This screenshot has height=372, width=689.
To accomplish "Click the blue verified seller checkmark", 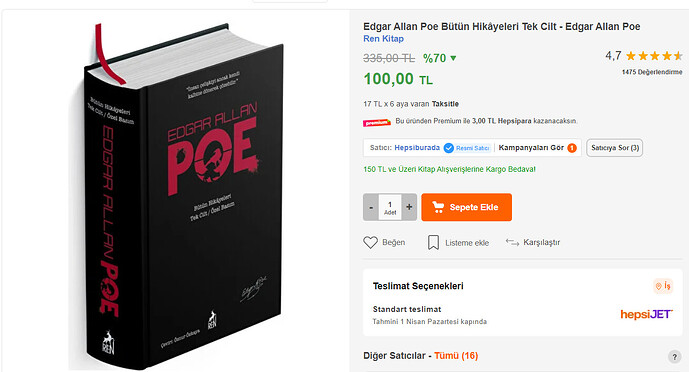I will coord(449,148).
